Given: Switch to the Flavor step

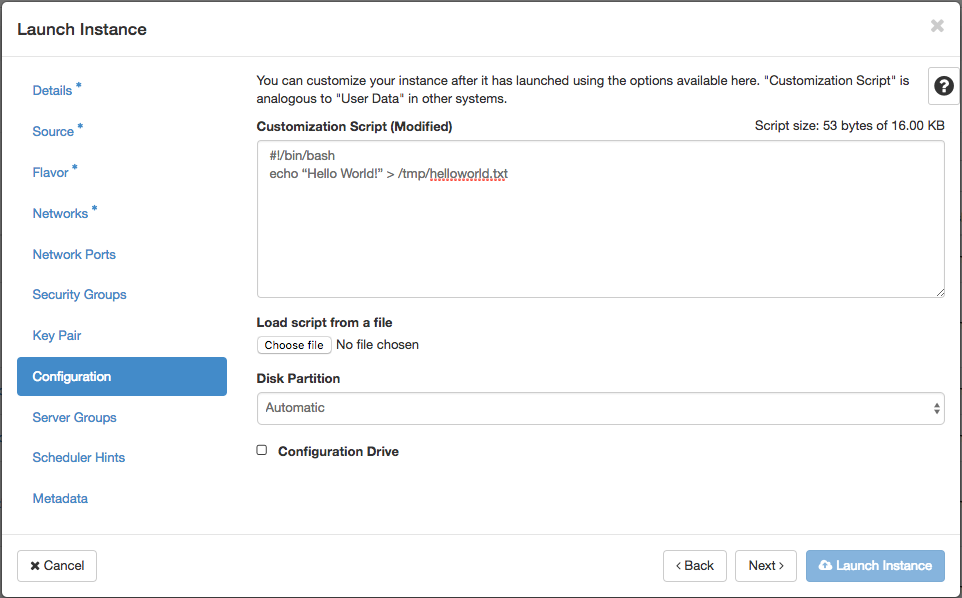Looking at the screenshot, I should (50, 172).
